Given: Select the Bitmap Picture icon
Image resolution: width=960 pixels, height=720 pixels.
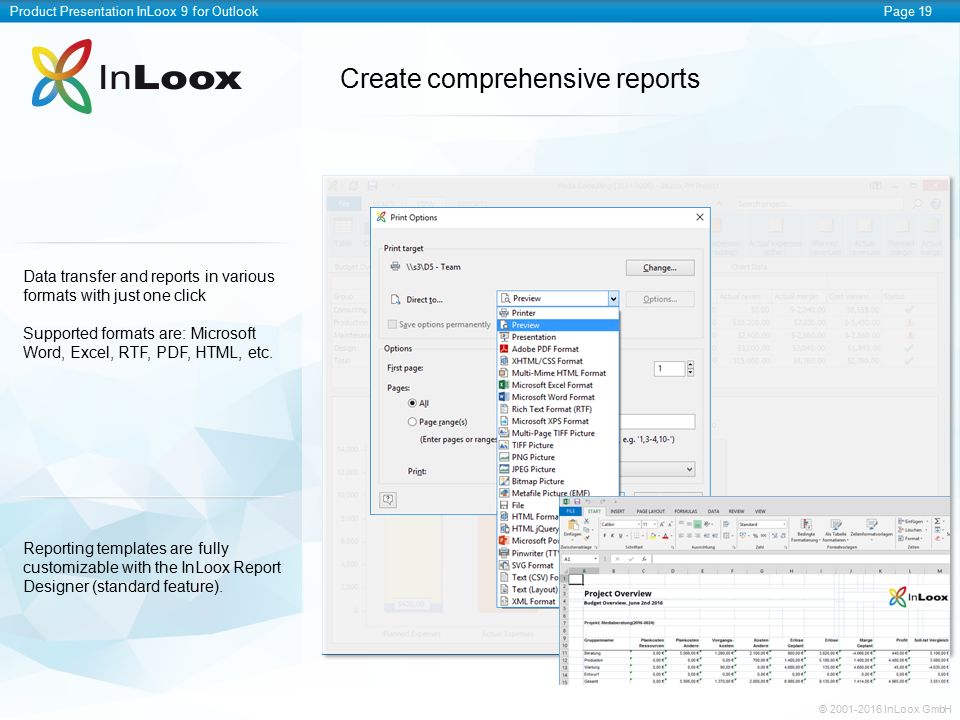Looking at the screenshot, I should pyautogui.click(x=504, y=481).
